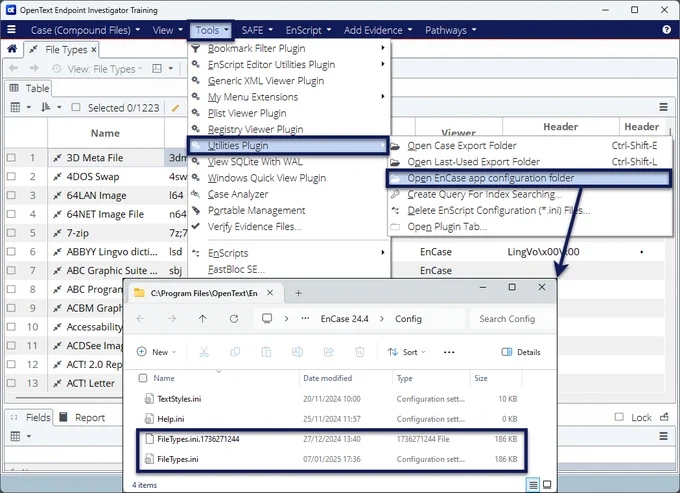Check the box for ACDSee row 11
Image resolution: width=680 pixels, height=493 pixels.
coord(11,345)
